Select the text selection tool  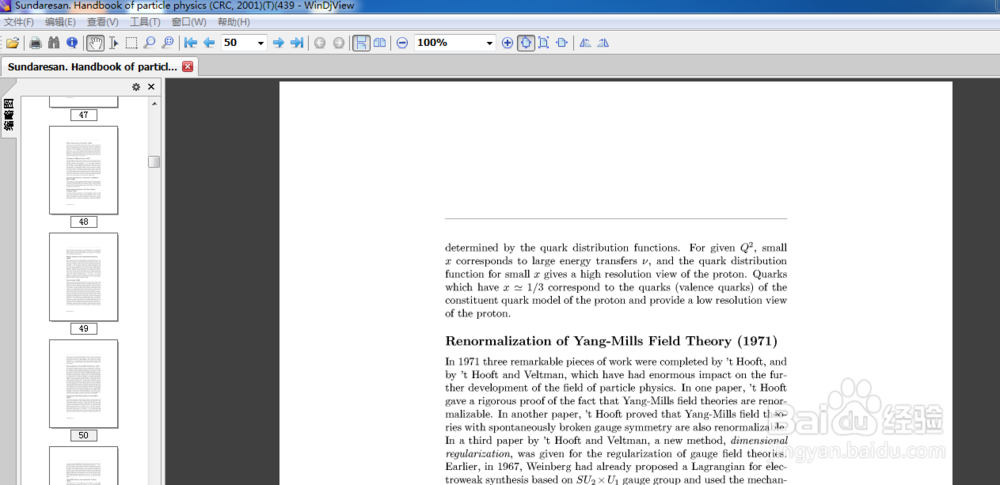114,43
